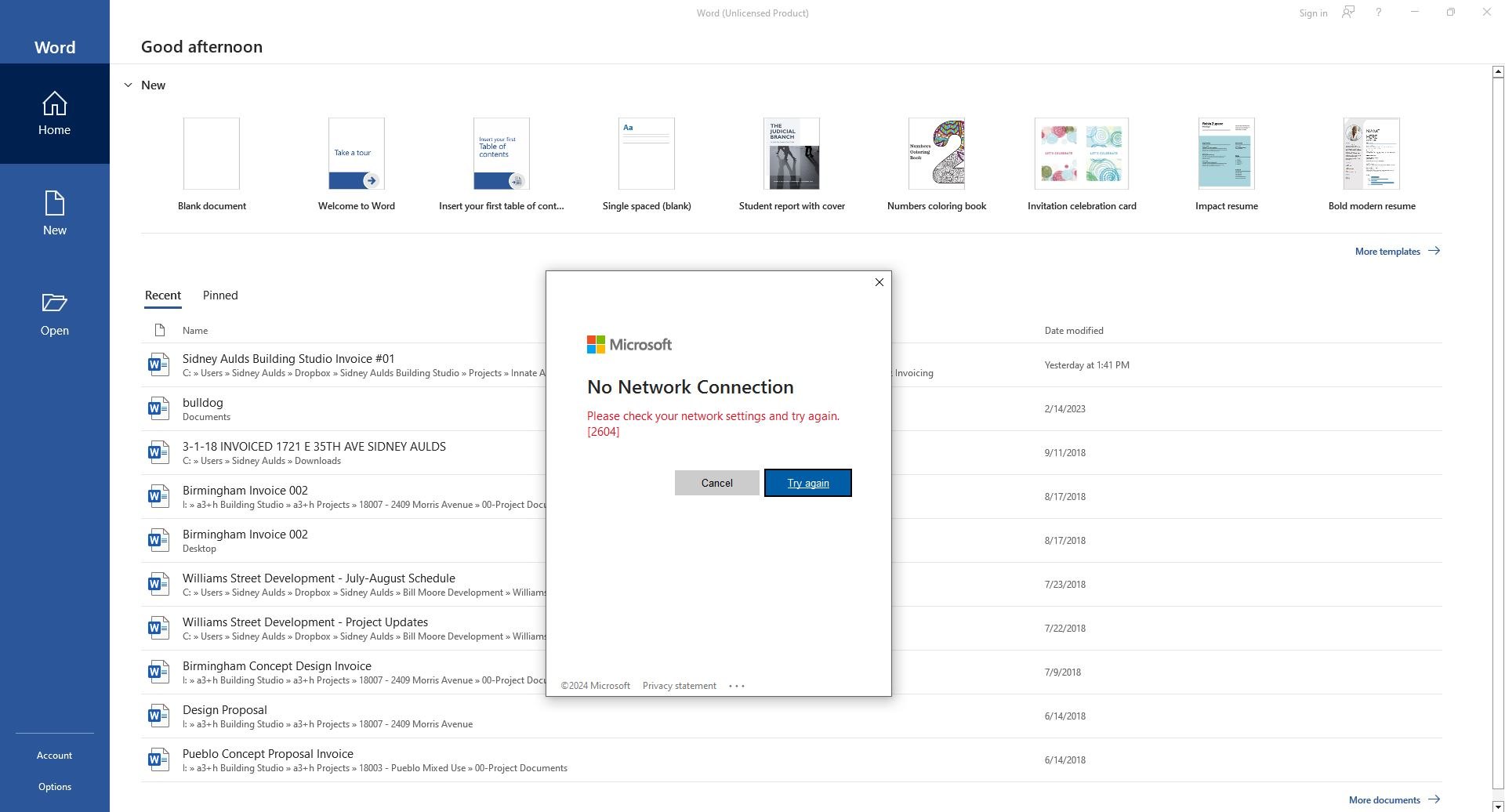Screen dimensions: 1505x812
Task: Choose the Blank document template
Action: (x=212, y=165)
